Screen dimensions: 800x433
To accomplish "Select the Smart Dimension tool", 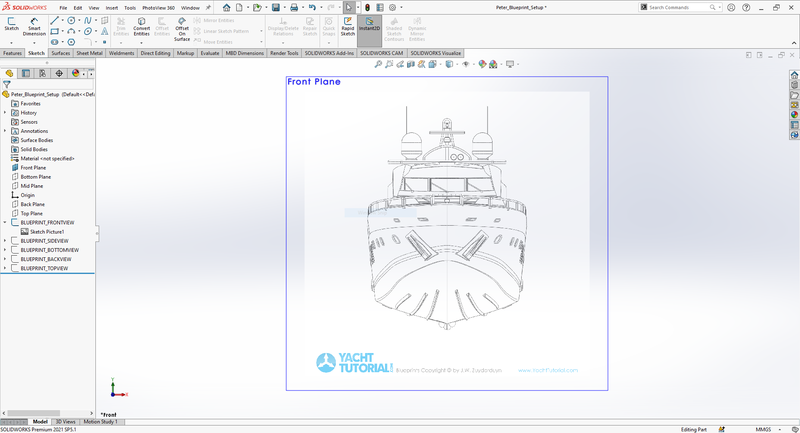I will (x=34, y=27).
